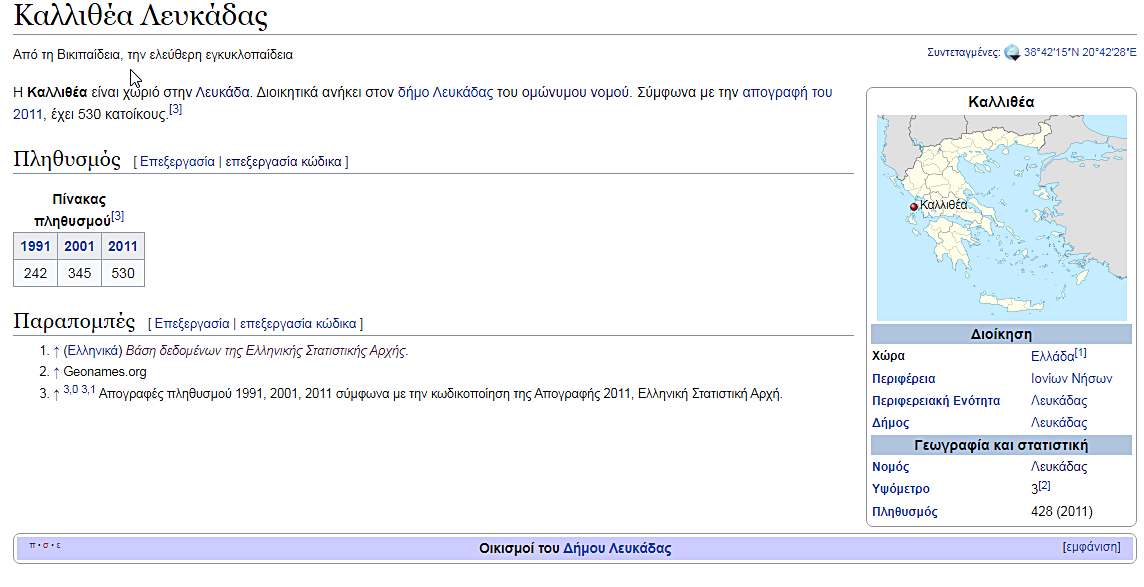Open the Δήμου Λευκάδας link in the navbox title

click(x=617, y=548)
